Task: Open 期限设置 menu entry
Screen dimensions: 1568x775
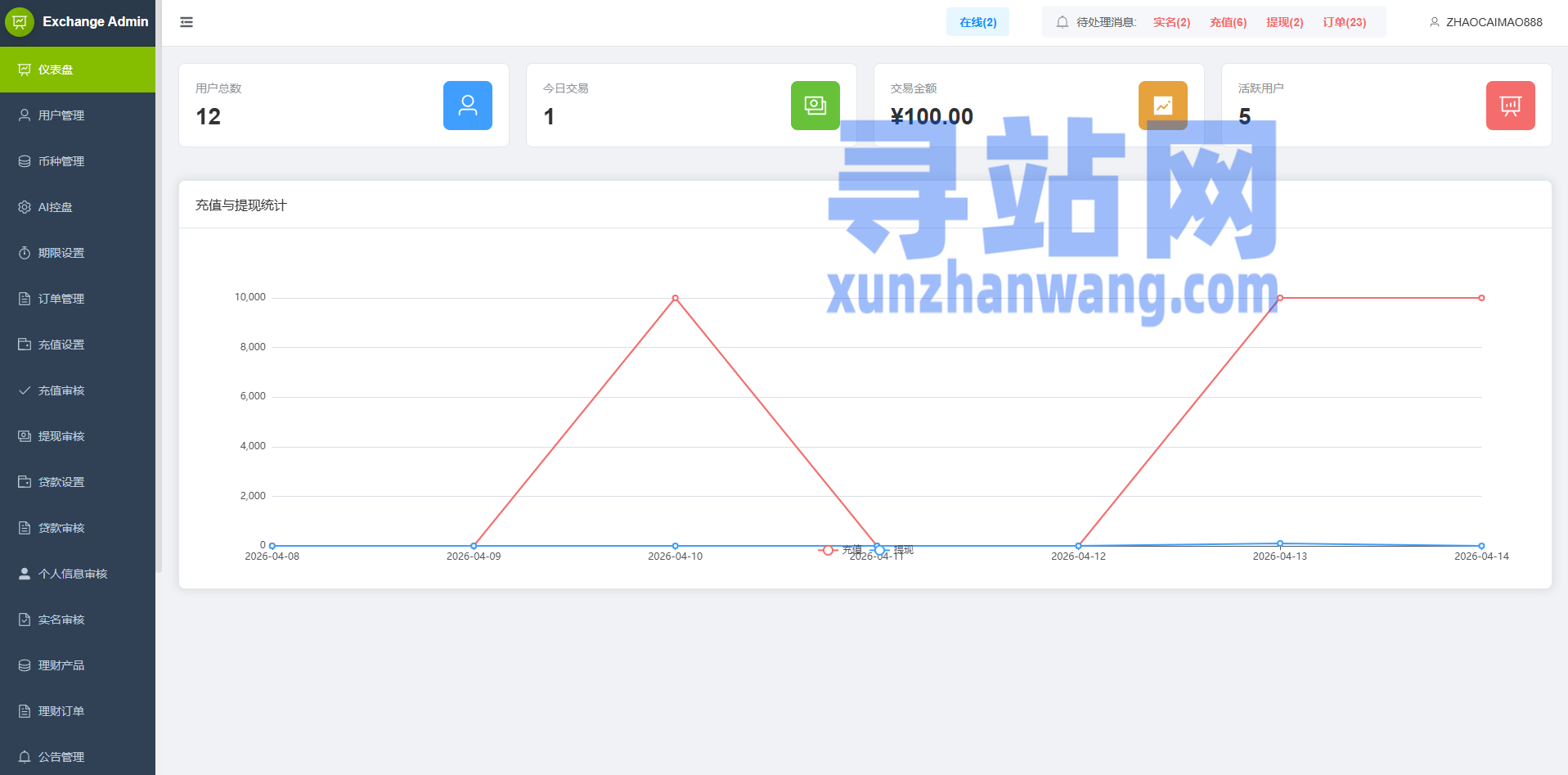Action: point(78,253)
